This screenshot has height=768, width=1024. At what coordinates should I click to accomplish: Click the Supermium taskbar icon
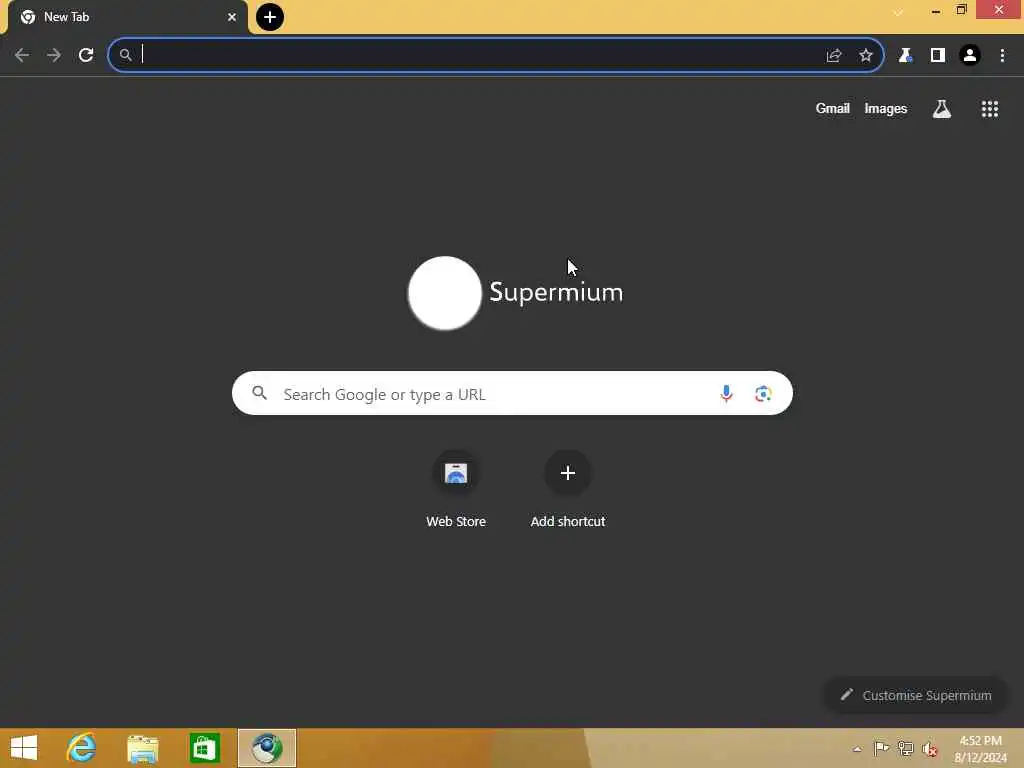[x=267, y=748]
